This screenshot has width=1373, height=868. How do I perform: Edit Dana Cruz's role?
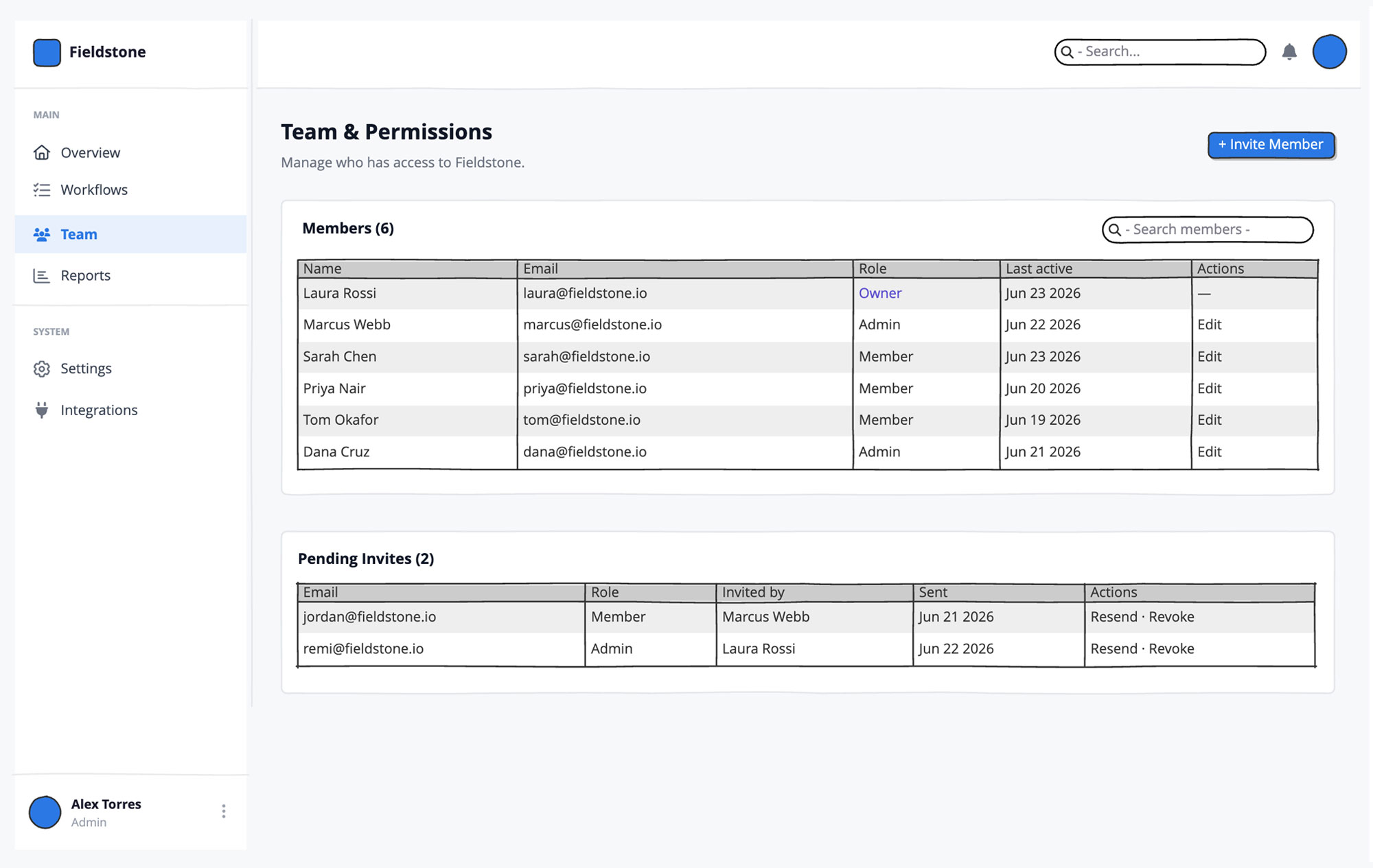1210,452
